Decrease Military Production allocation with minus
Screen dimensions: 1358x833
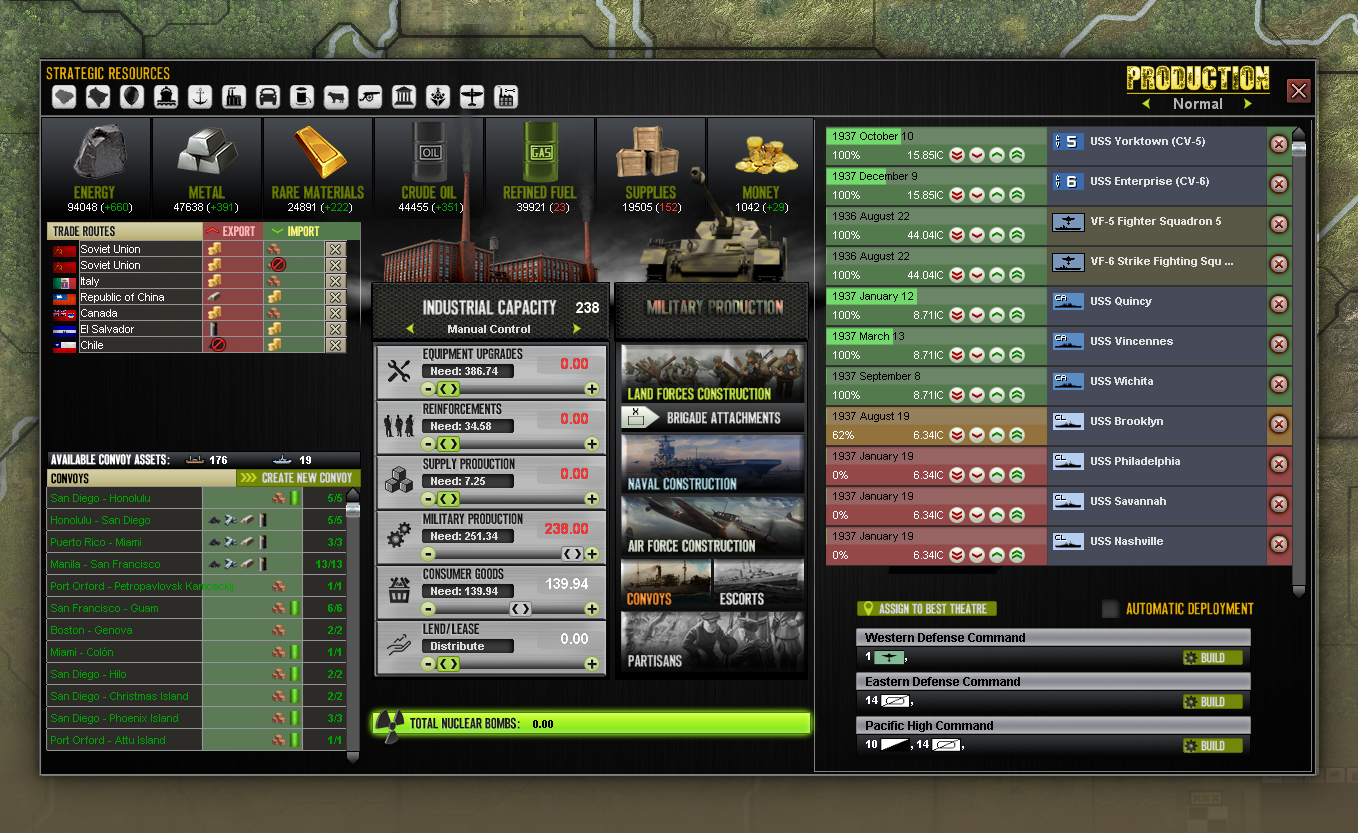(x=429, y=553)
